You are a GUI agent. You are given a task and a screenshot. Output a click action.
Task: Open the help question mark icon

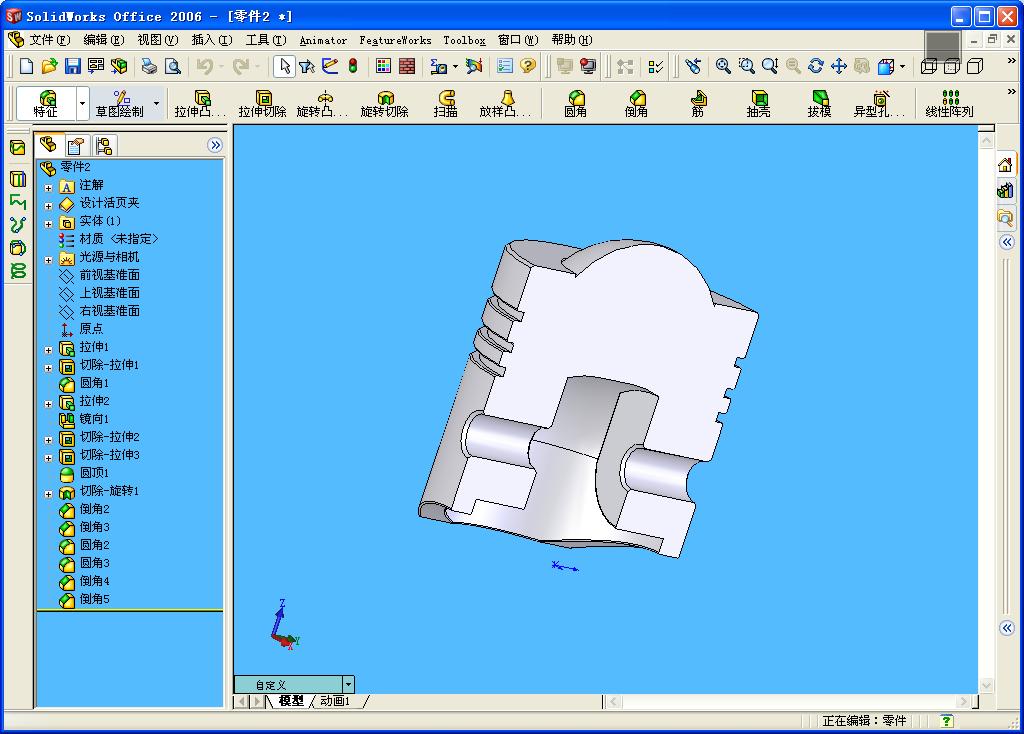pos(528,66)
